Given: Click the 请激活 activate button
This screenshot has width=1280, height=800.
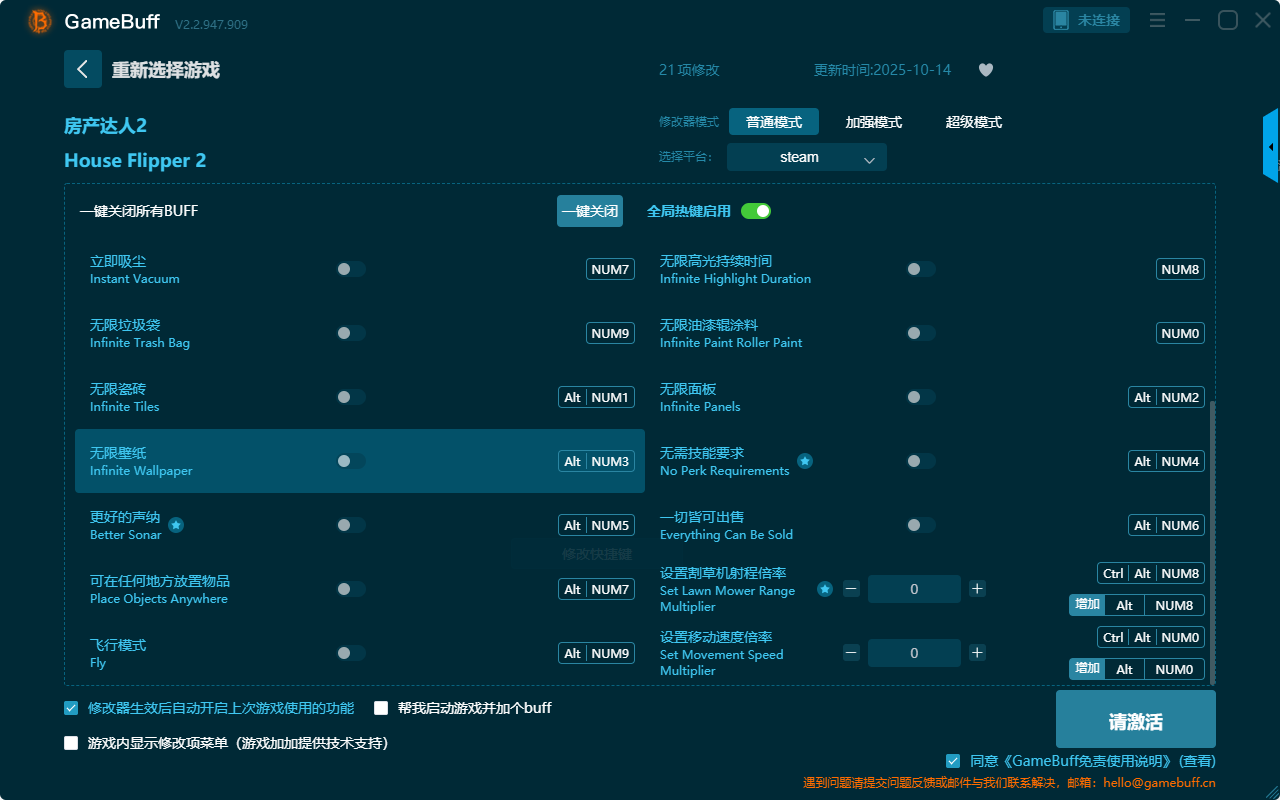Looking at the screenshot, I should coord(1135,719).
